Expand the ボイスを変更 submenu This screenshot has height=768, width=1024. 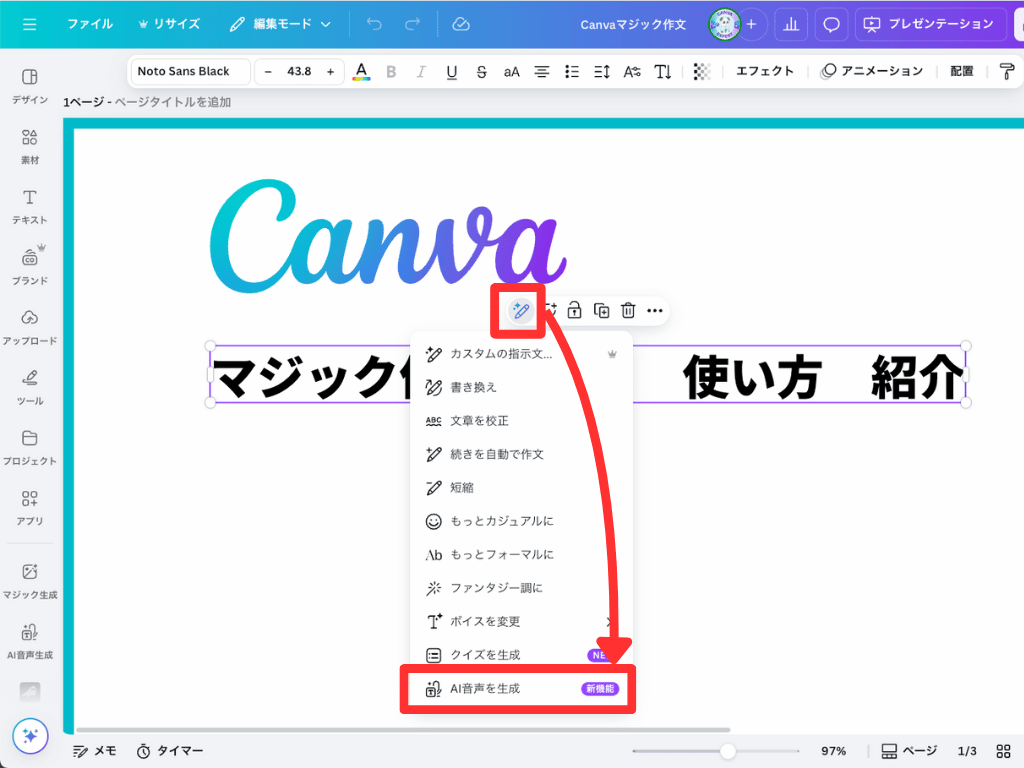(x=521, y=621)
